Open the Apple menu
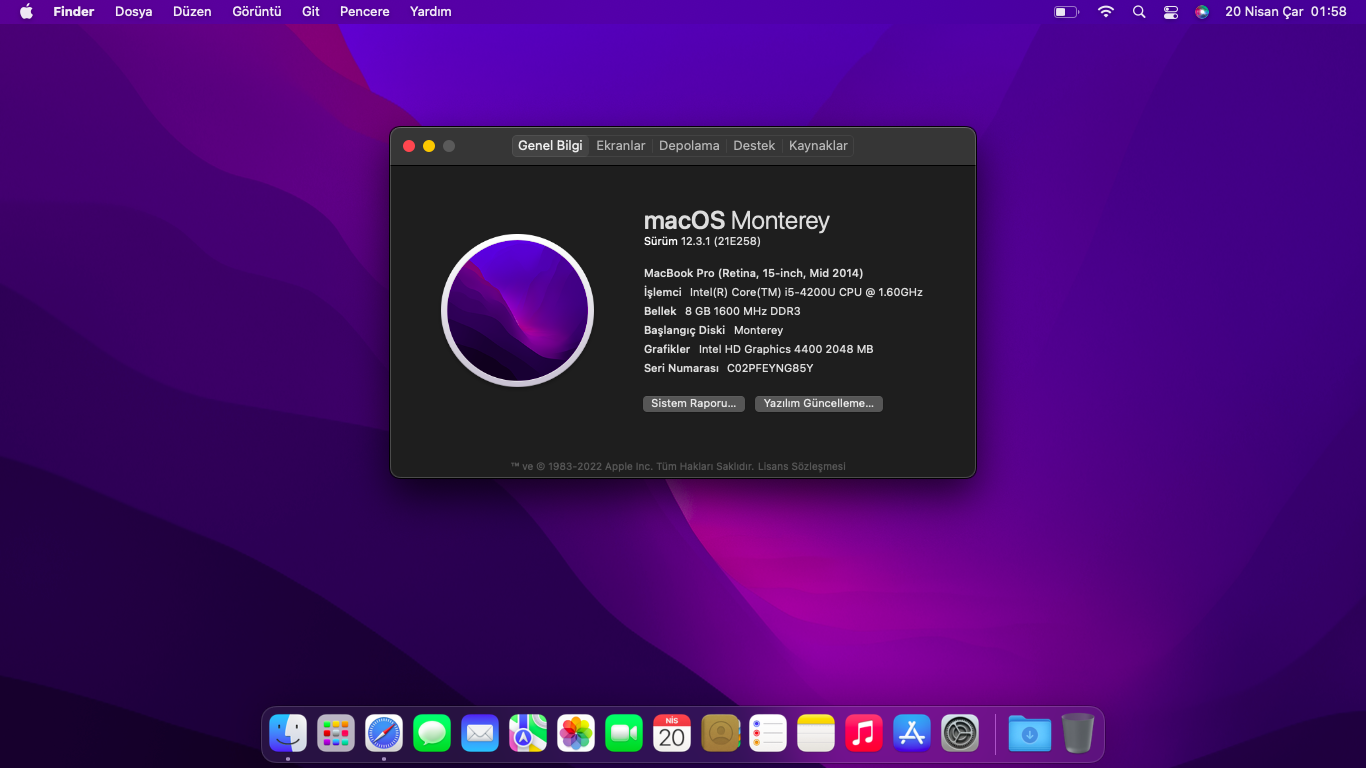 (x=26, y=12)
